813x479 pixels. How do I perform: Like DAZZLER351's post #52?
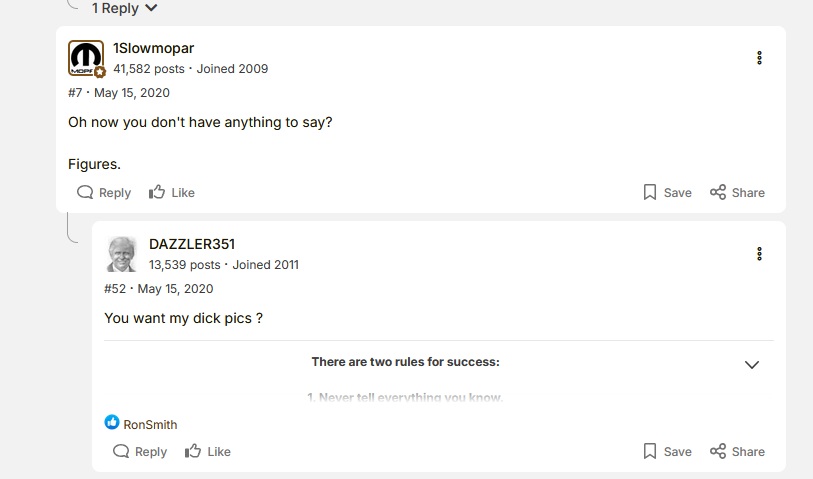coord(207,451)
